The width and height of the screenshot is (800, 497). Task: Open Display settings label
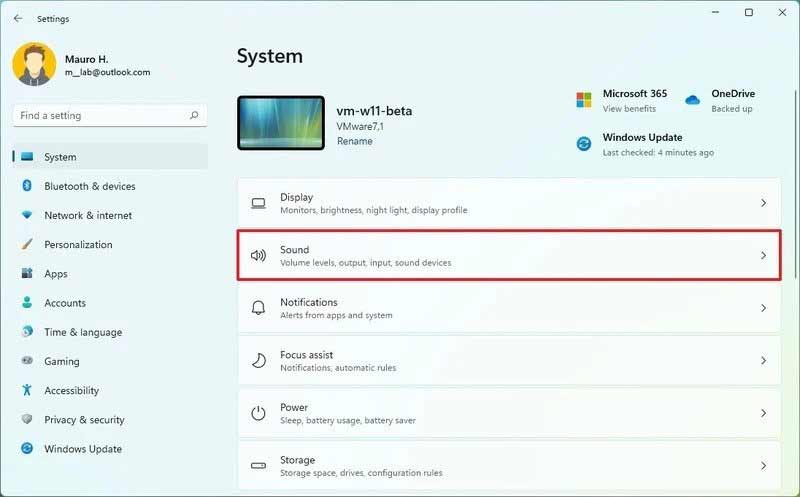[296, 197]
